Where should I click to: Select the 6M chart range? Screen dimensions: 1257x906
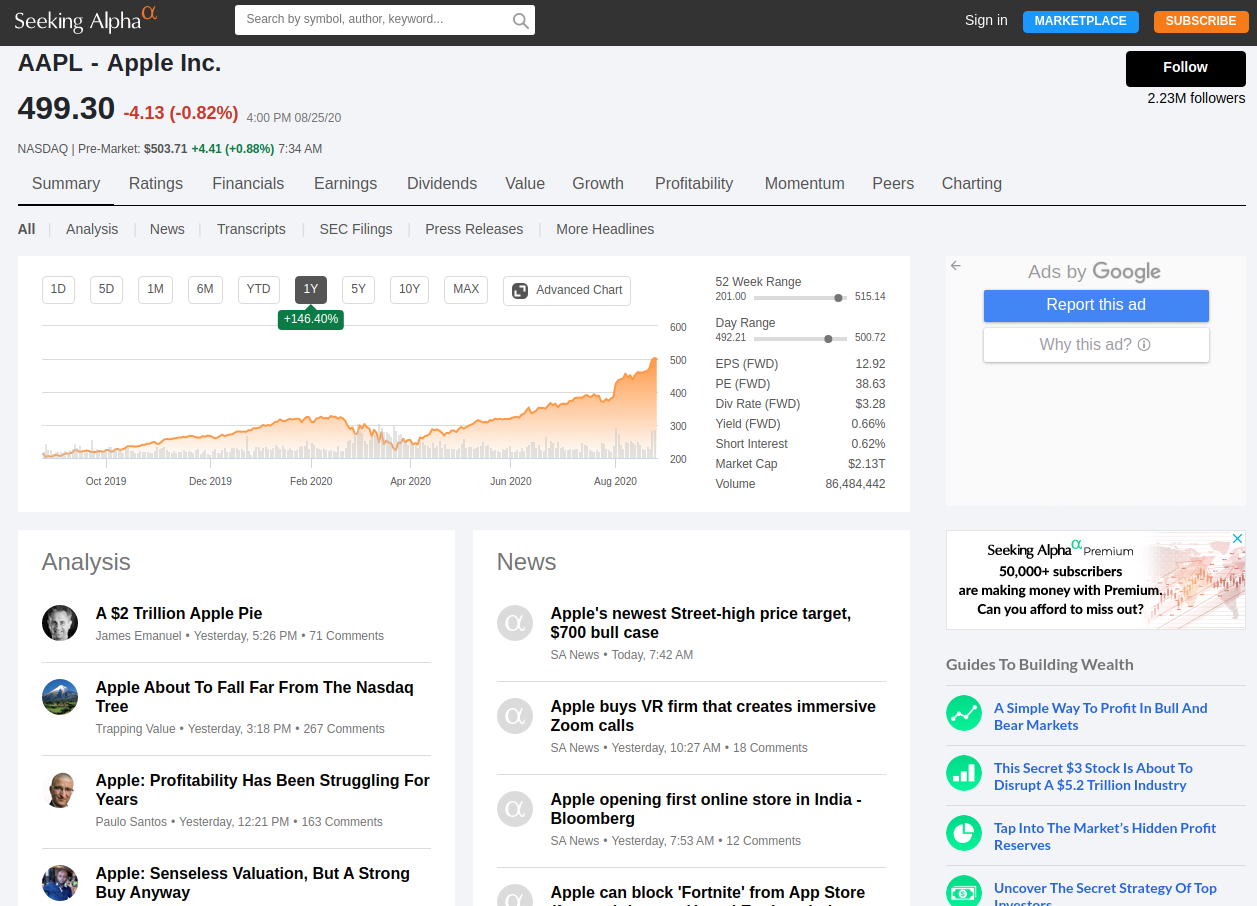[x=205, y=290]
